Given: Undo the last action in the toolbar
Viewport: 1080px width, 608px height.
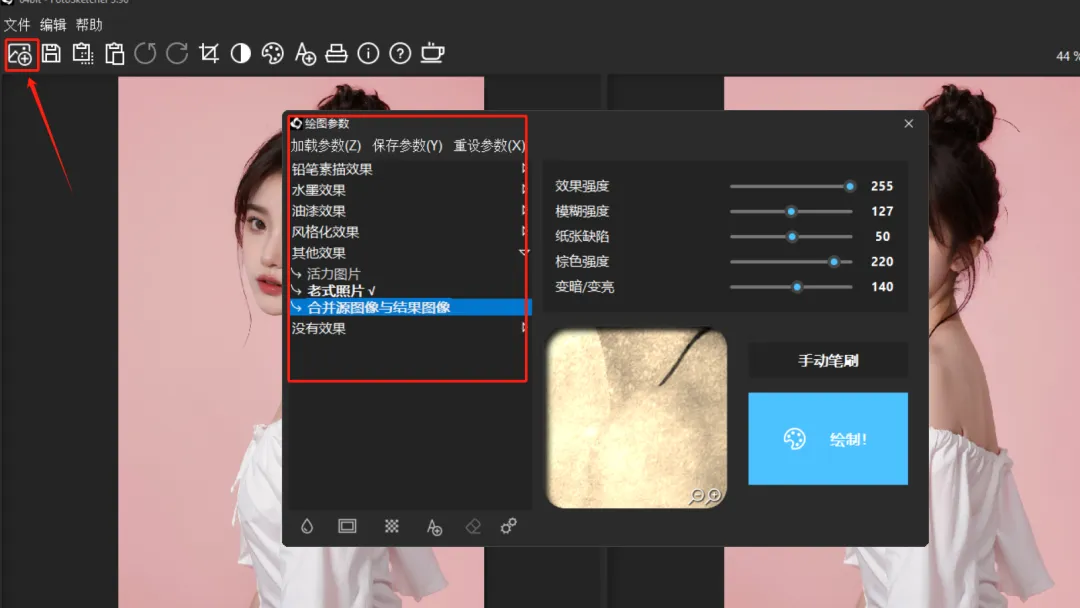Looking at the screenshot, I should (x=145, y=53).
